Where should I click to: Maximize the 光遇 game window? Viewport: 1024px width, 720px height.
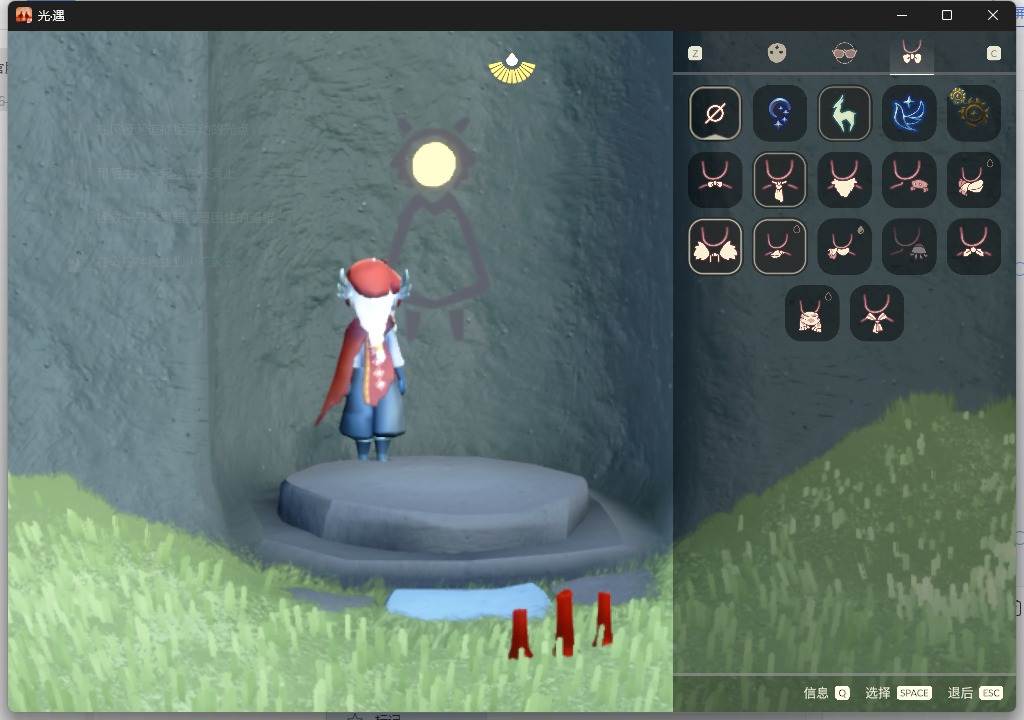(946, 15)
